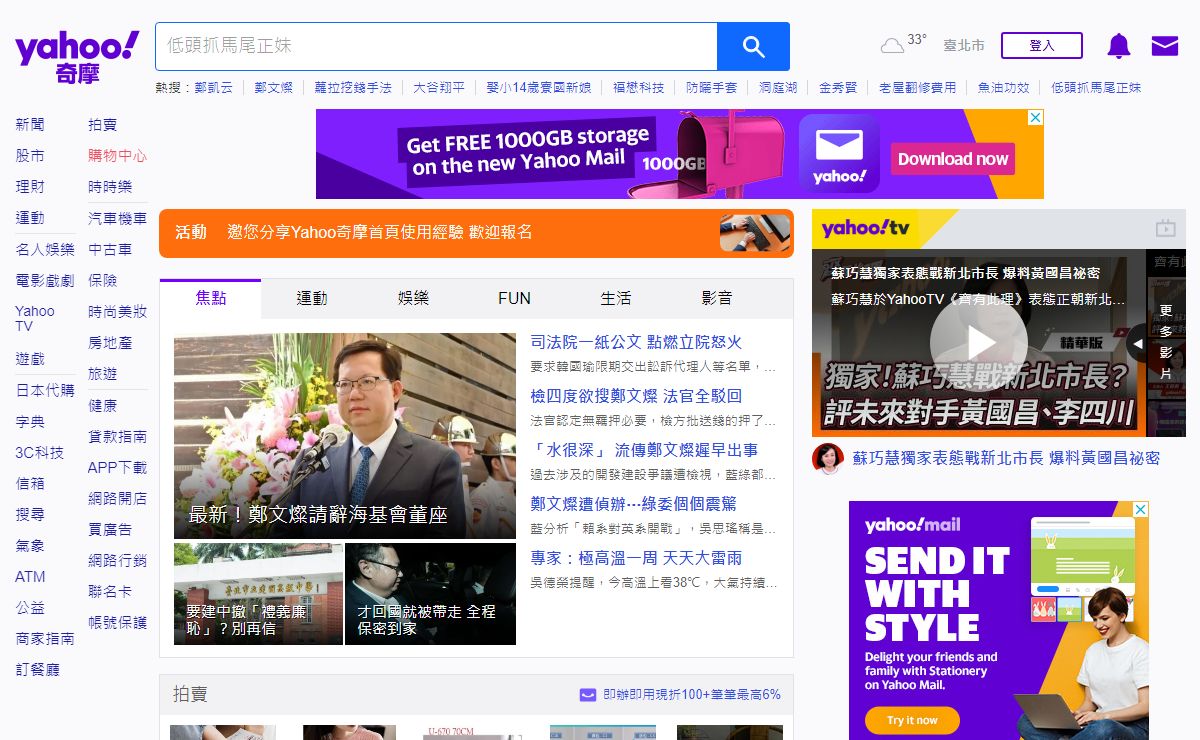Open 電影戲劇 in the sidebar
Viewport: 1200px width, 740px height.
pos(45,280)
